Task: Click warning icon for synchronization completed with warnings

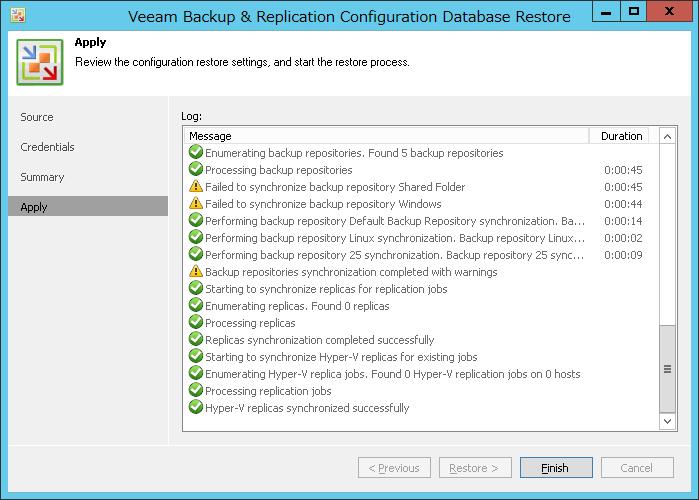Action: pos(196,271)
